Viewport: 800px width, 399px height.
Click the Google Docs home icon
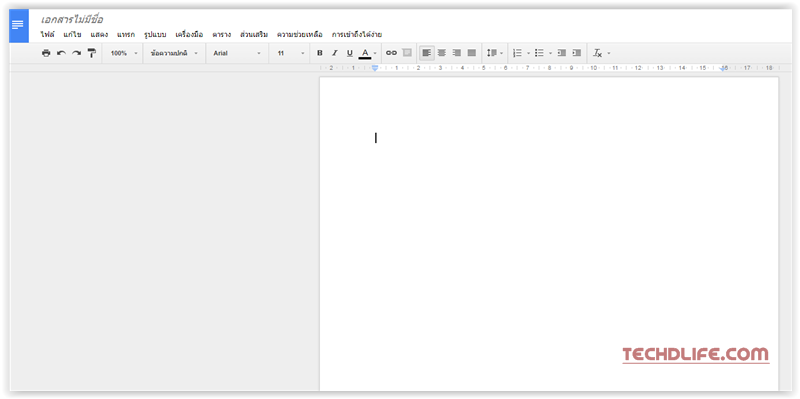point(19,26)
